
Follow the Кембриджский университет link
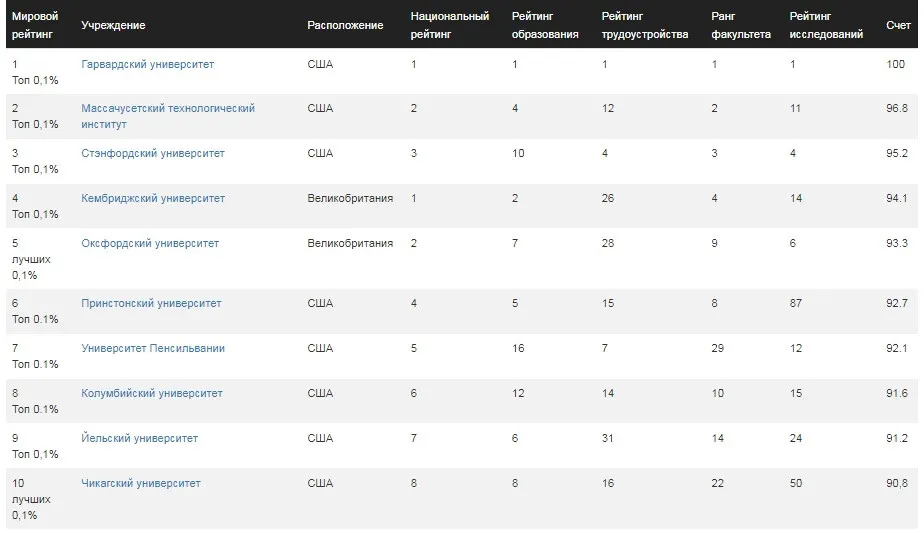tap(152, 198)
